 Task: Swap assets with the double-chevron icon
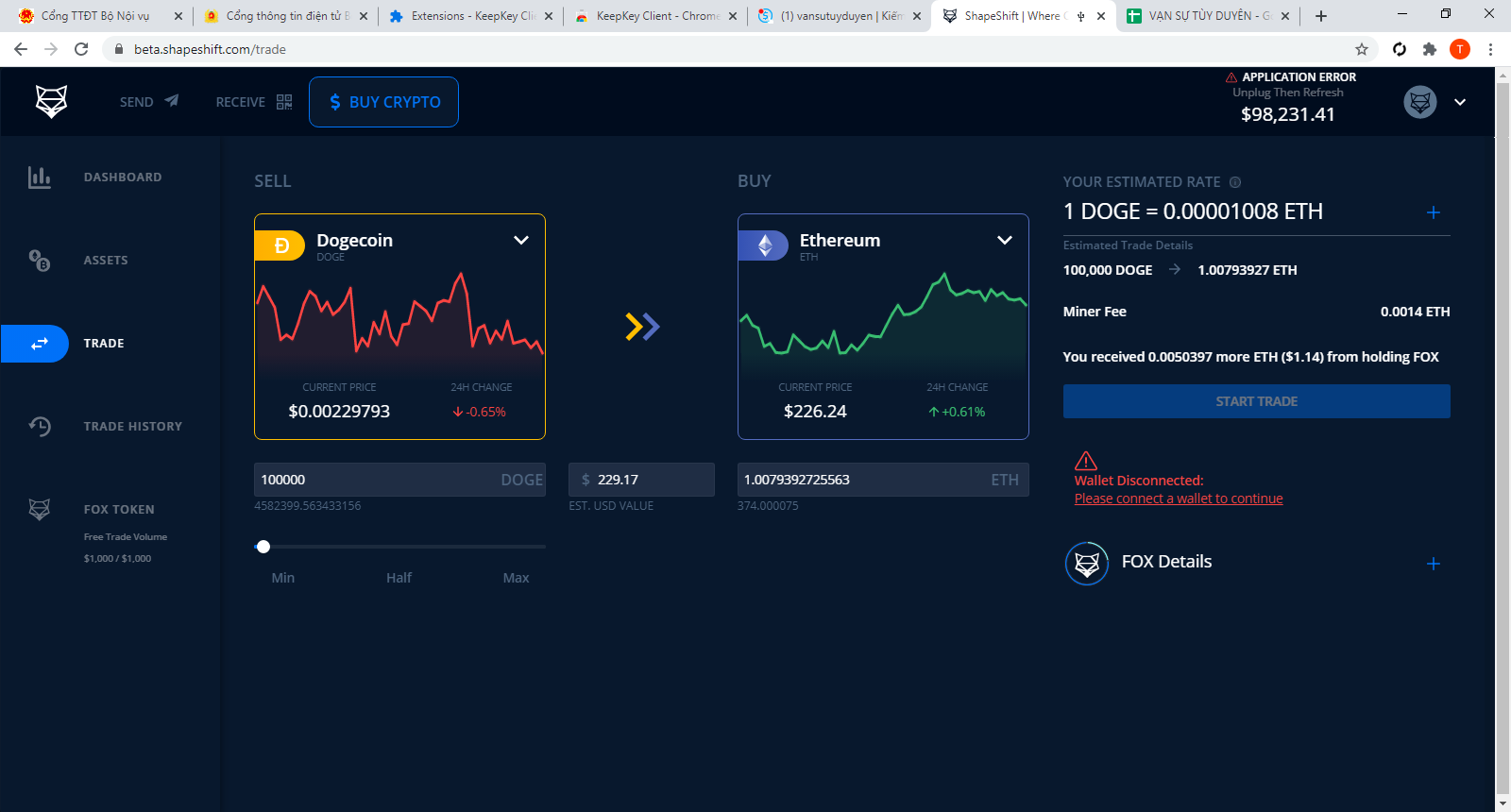642,327
